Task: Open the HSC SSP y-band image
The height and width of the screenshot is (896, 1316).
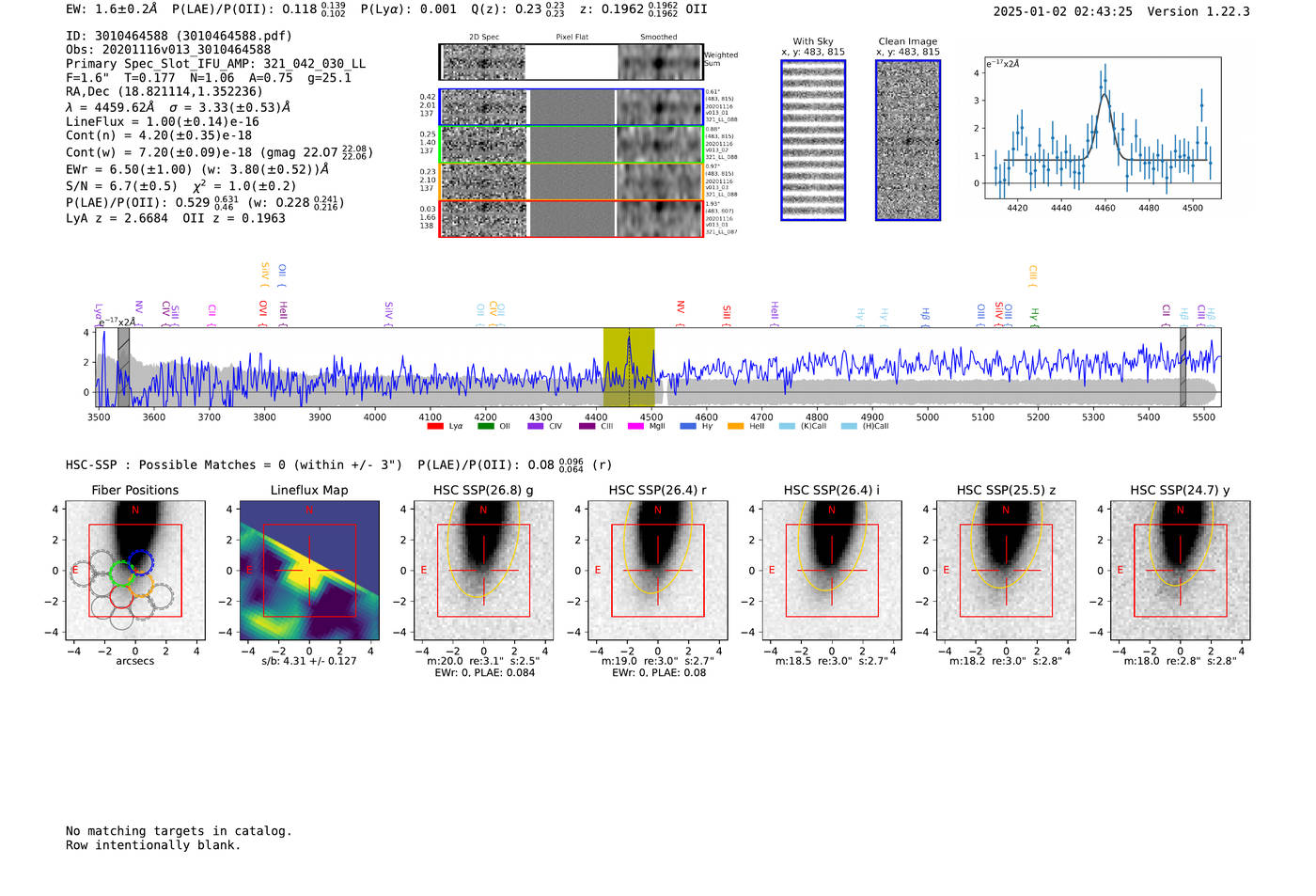Action: pos(1181,571)
